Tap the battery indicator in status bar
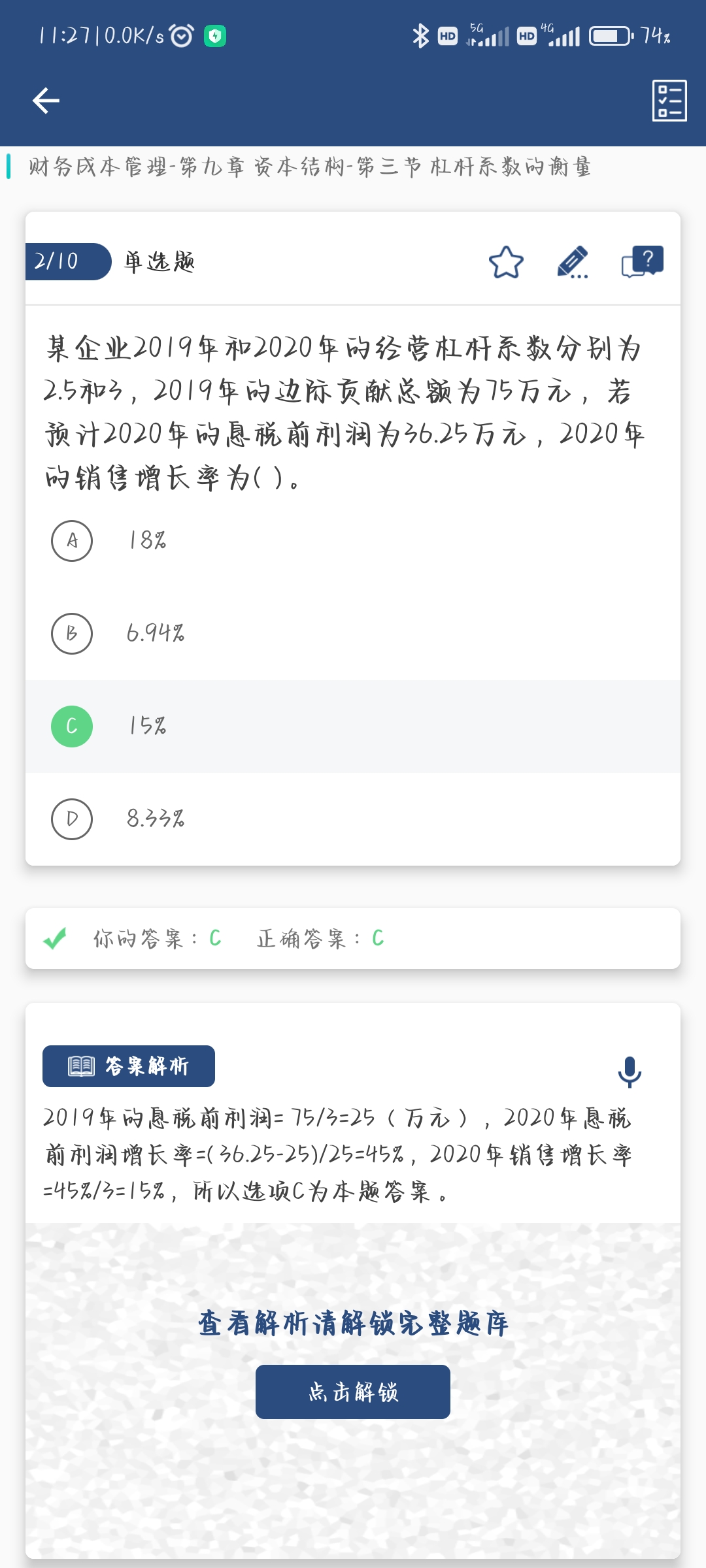This screenshot has height=1568, width=706. click(611, 36)
